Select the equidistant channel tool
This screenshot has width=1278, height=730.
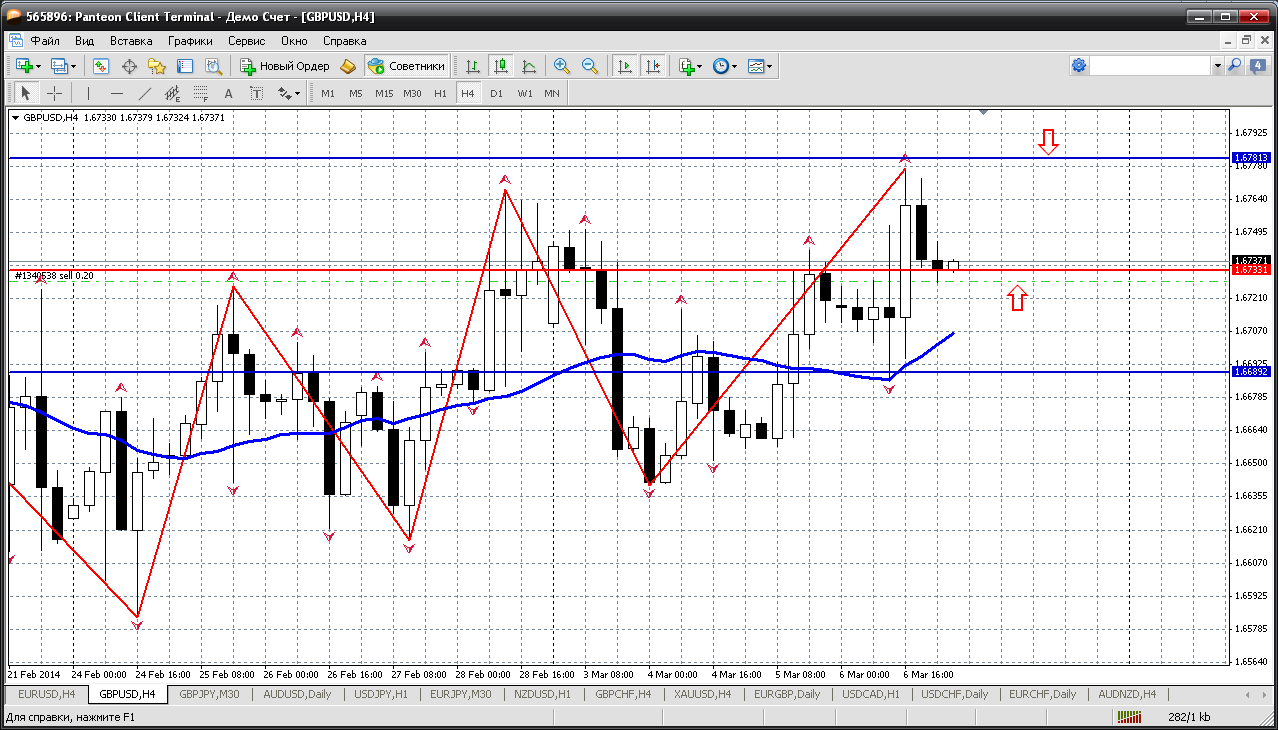pos(173,93)
